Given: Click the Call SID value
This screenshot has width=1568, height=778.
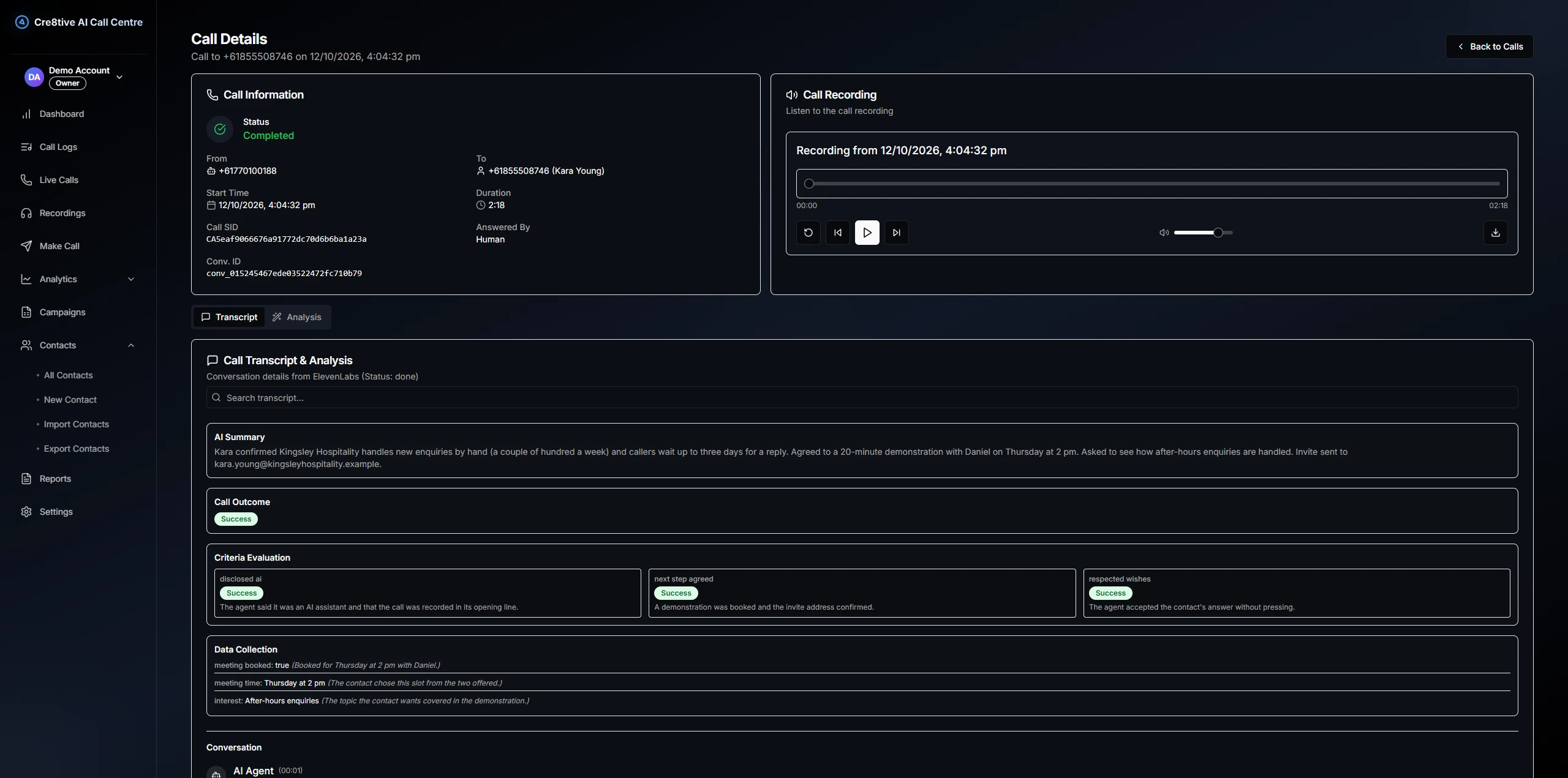Looking at the screenshot, I should [x=287, y=239].
